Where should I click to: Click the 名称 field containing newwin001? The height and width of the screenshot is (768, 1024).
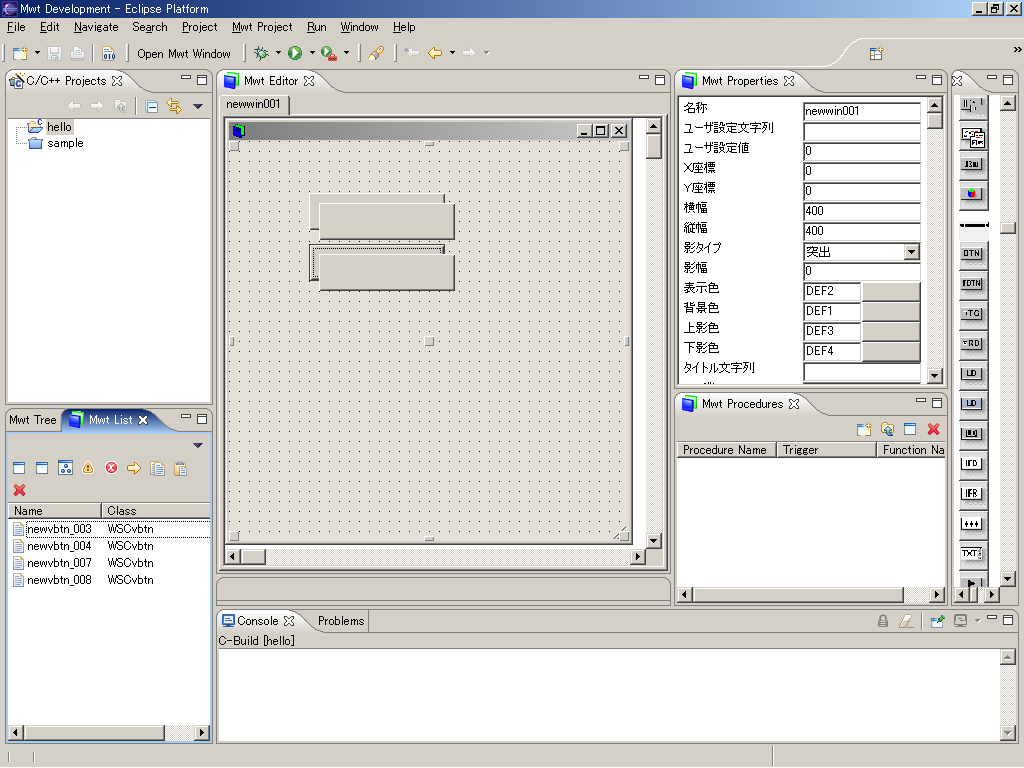[x=861, y=111]
